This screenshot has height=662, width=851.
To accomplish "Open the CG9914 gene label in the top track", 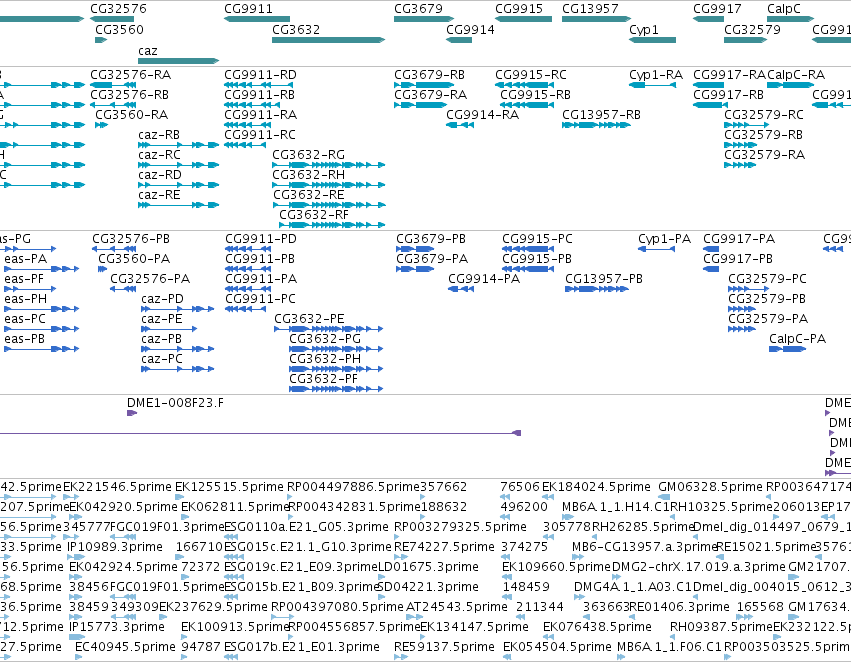I will (471, 29).
